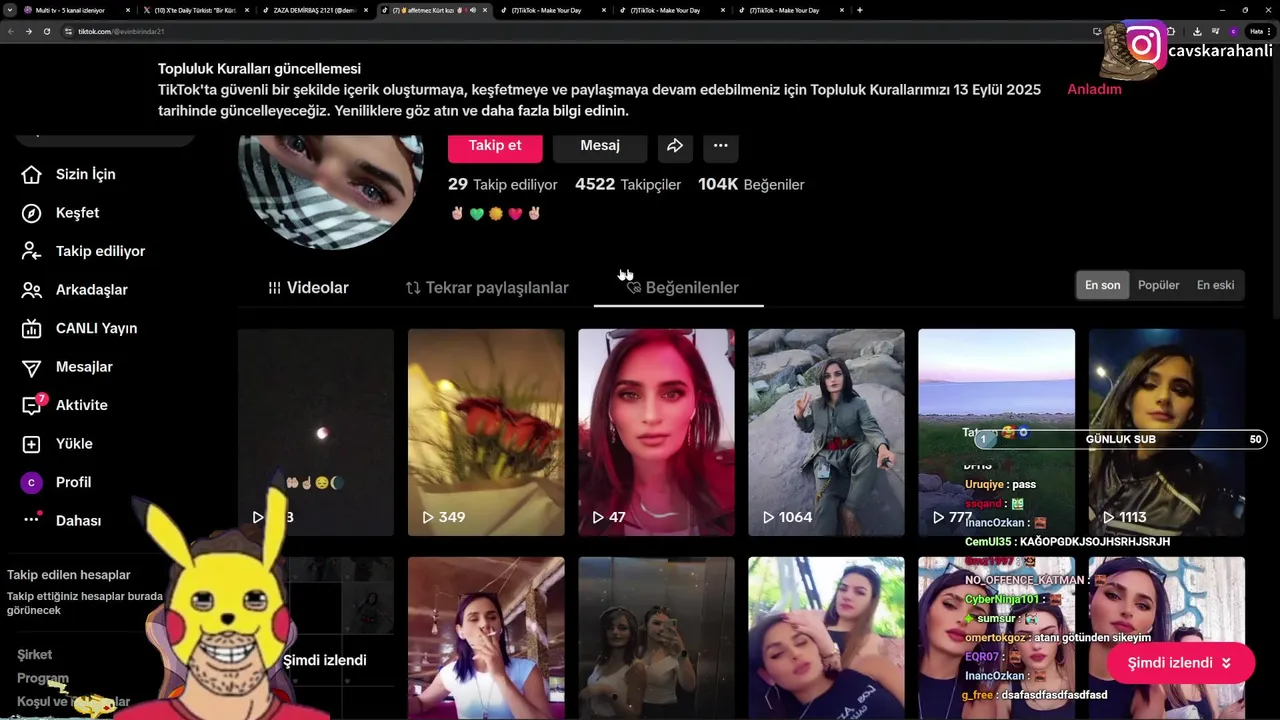The height and width of the screenshot is (720, 1280).
Task: Open Aktivite notifications with badge
Action: pos(64,405)
